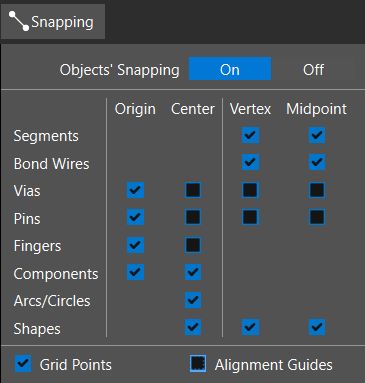Uncheck Arcs/Circles Center snapping
Image resolution: width=365 pixels, height=383 pixels.
[193, 300]
